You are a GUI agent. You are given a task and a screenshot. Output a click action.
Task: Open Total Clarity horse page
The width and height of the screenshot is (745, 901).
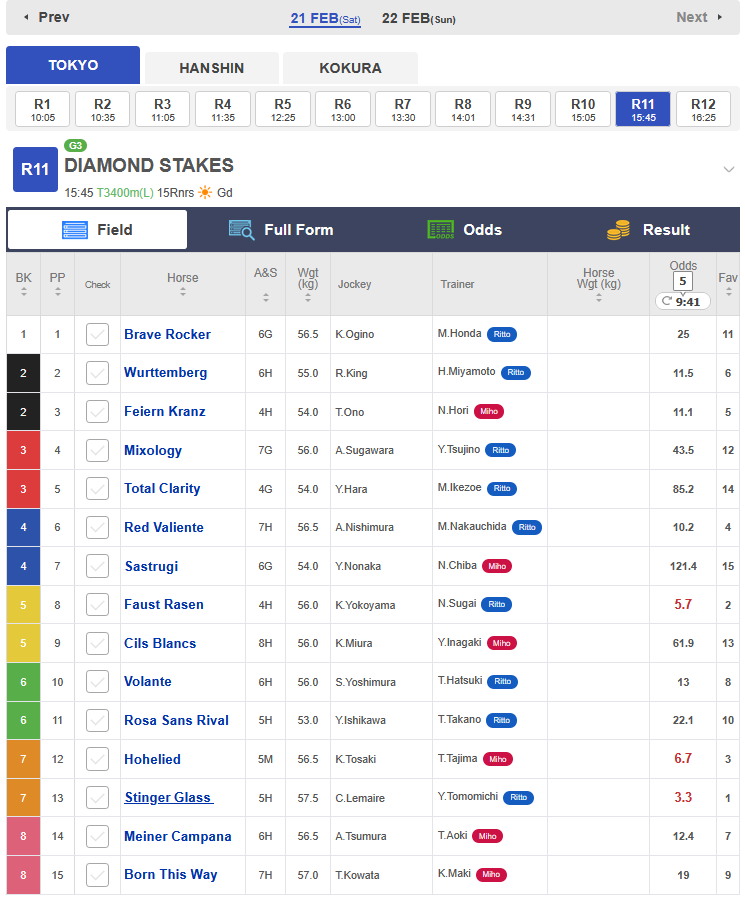[162, 489]
